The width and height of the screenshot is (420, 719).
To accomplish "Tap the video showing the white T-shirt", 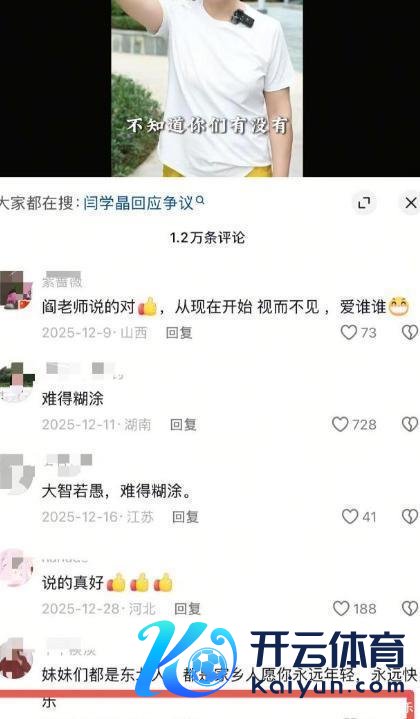I will (x=207, y=88).
